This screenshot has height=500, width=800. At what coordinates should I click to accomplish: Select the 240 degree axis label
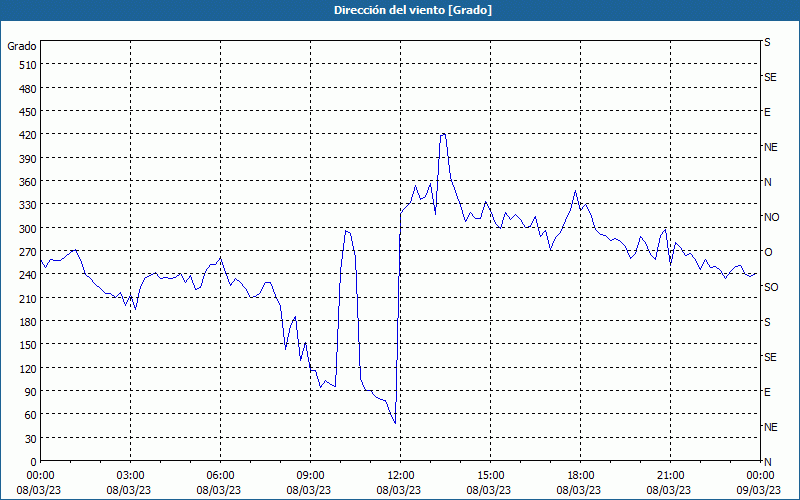pyautogui.click(x=28, y=275)
